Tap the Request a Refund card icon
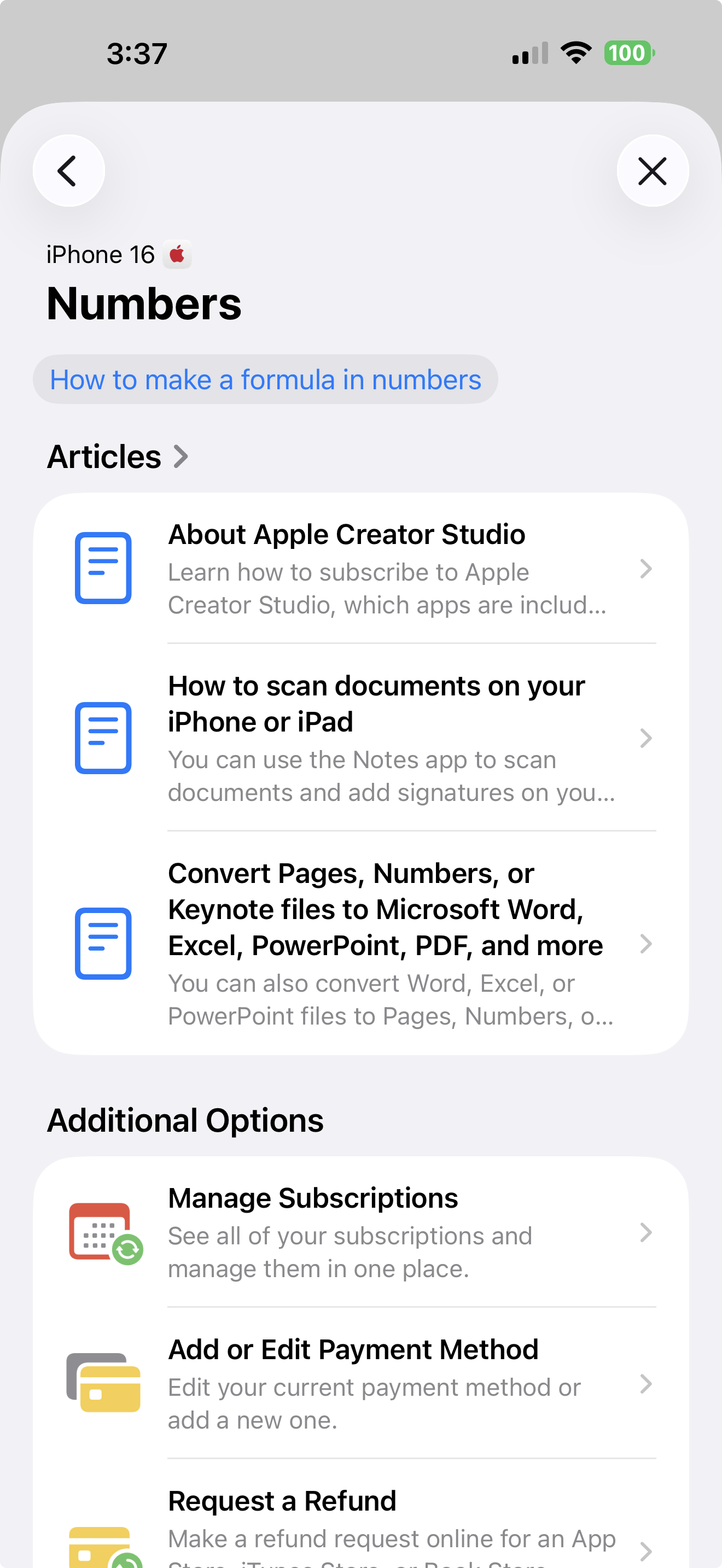 click(106, 1546)
